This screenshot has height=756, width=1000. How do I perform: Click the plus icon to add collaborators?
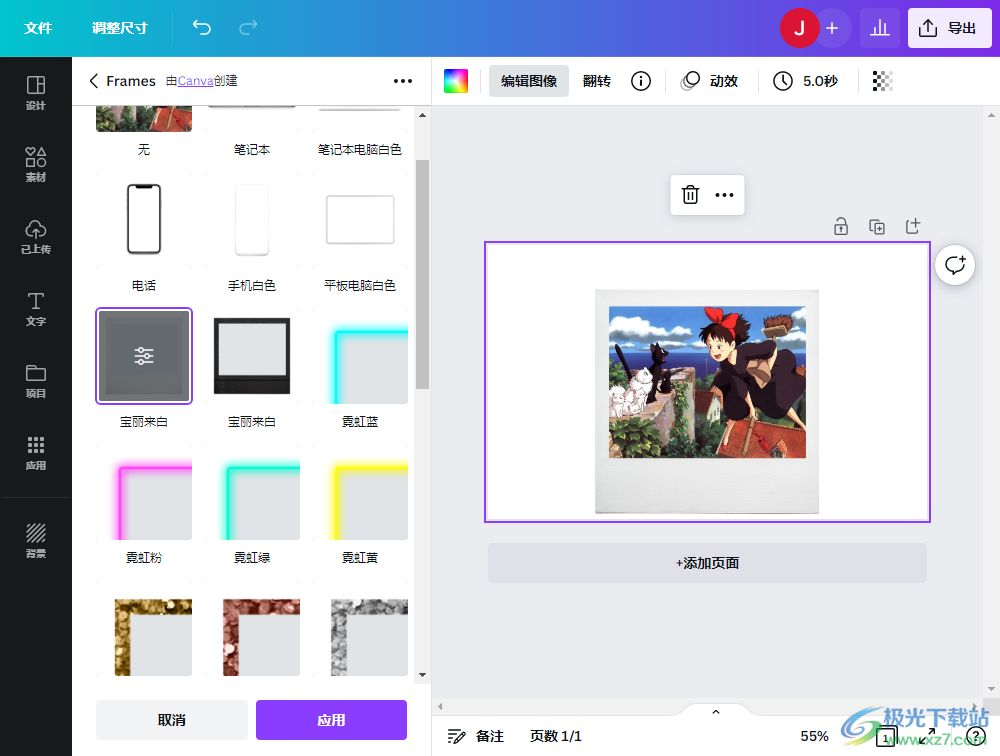pyautogui.click(x=832, y=28)
